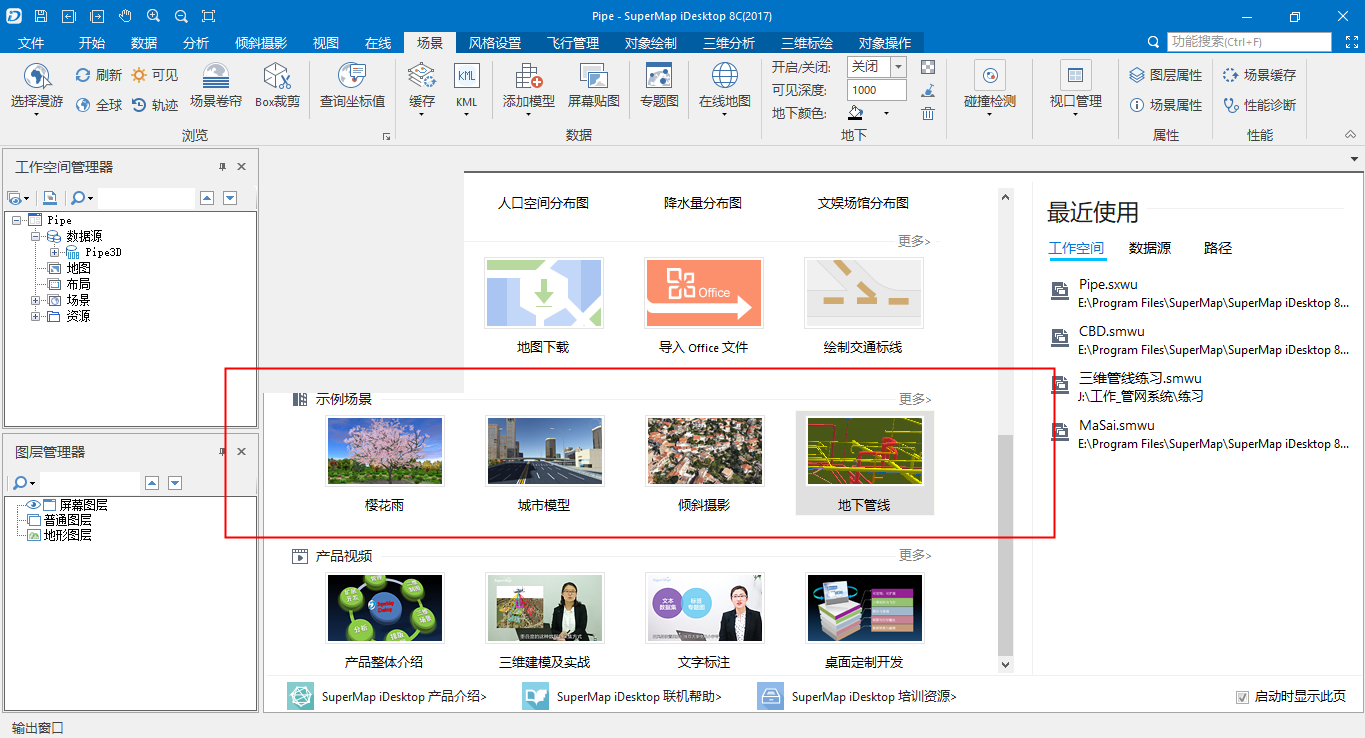Pin the 工作空间管理器 panel
The image size is (1365, 738).
click(x=222, y=167)
